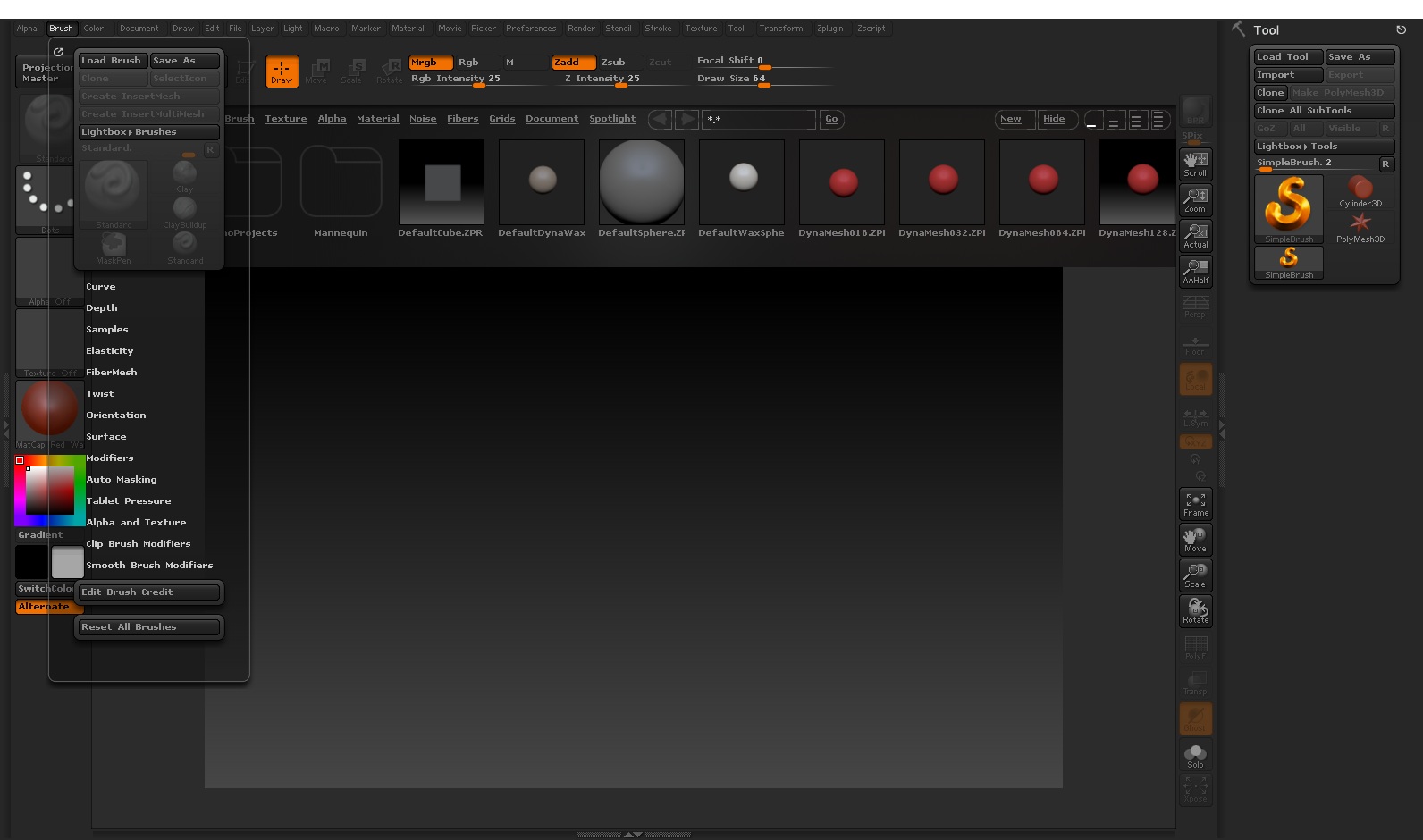The height and width of the screenshot is (840, 1423).
Task: Toggle the Floor grid icon
Action: (x=1195, y=344)
